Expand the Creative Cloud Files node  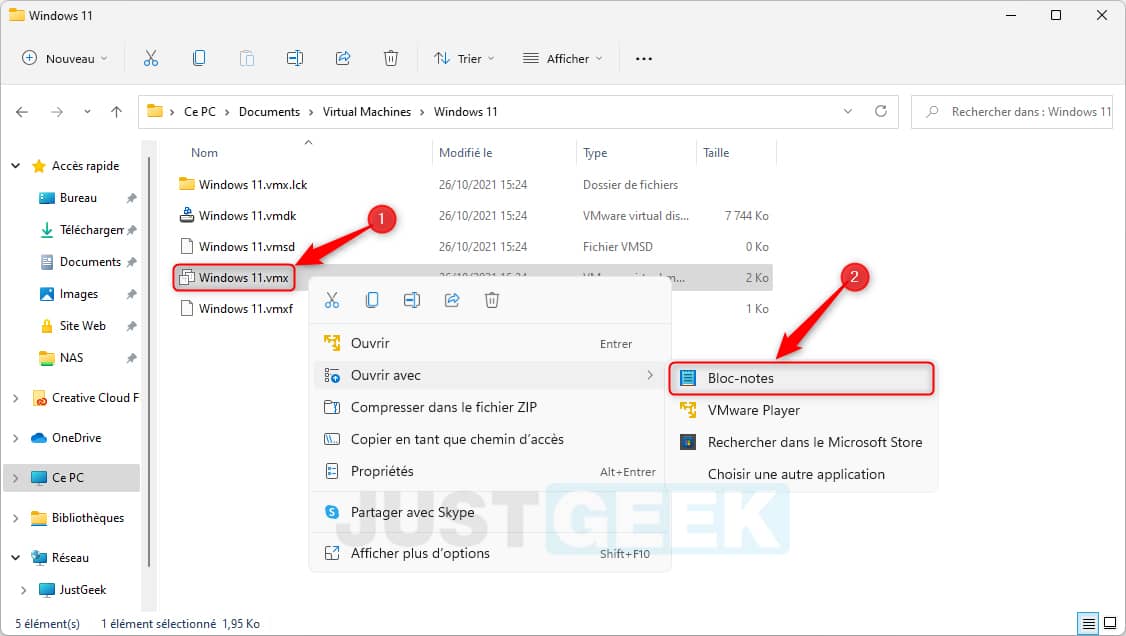pos(16,398)
